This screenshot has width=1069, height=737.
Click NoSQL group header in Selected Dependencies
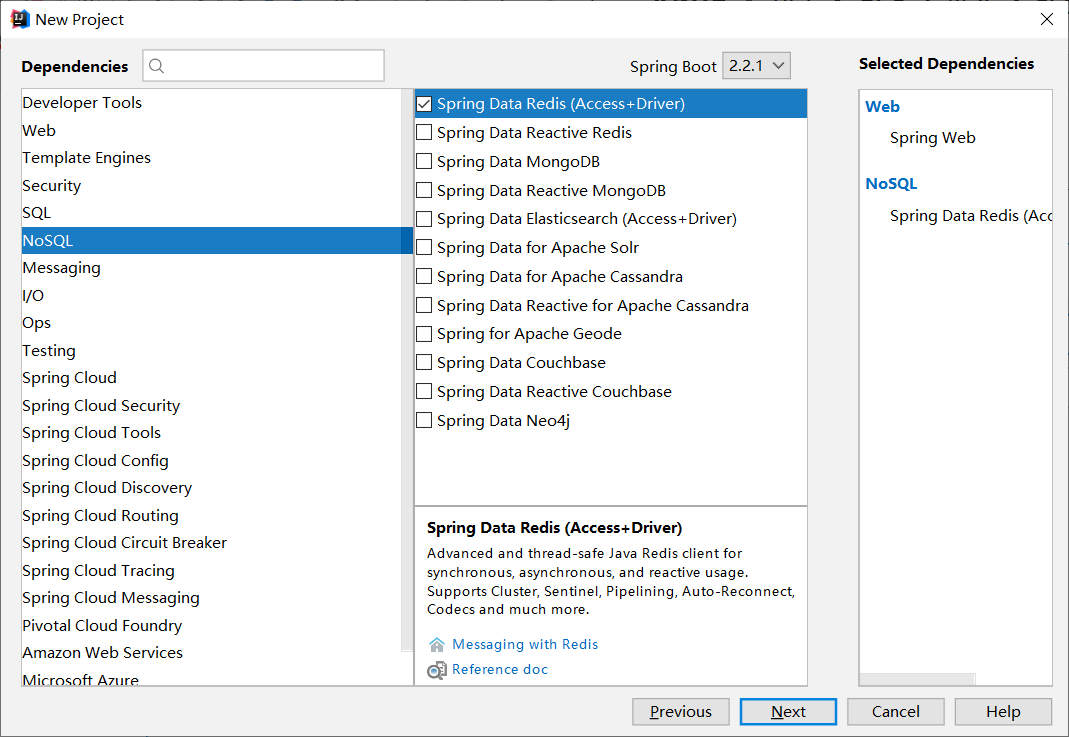pyautogui.click(x=891, y=184)
